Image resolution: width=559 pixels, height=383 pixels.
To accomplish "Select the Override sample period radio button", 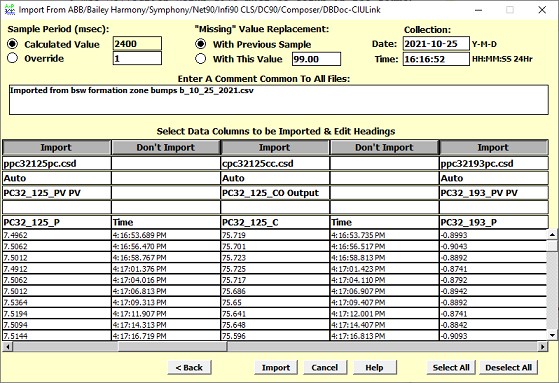I will 12,58.
